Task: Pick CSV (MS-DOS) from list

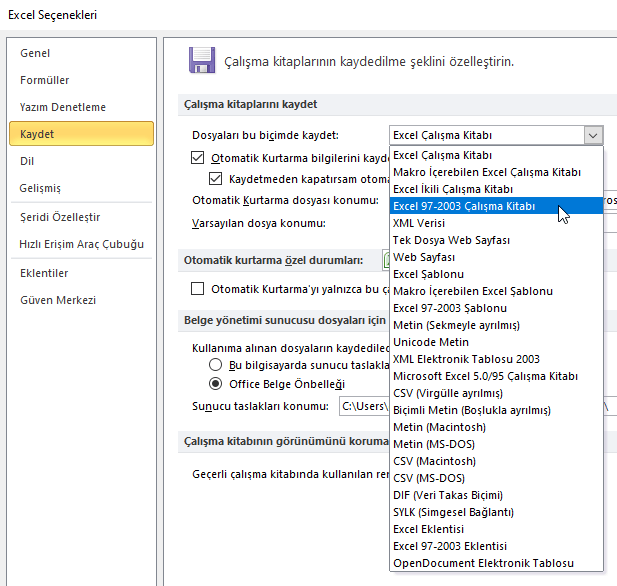Action: tap(496, 478)
